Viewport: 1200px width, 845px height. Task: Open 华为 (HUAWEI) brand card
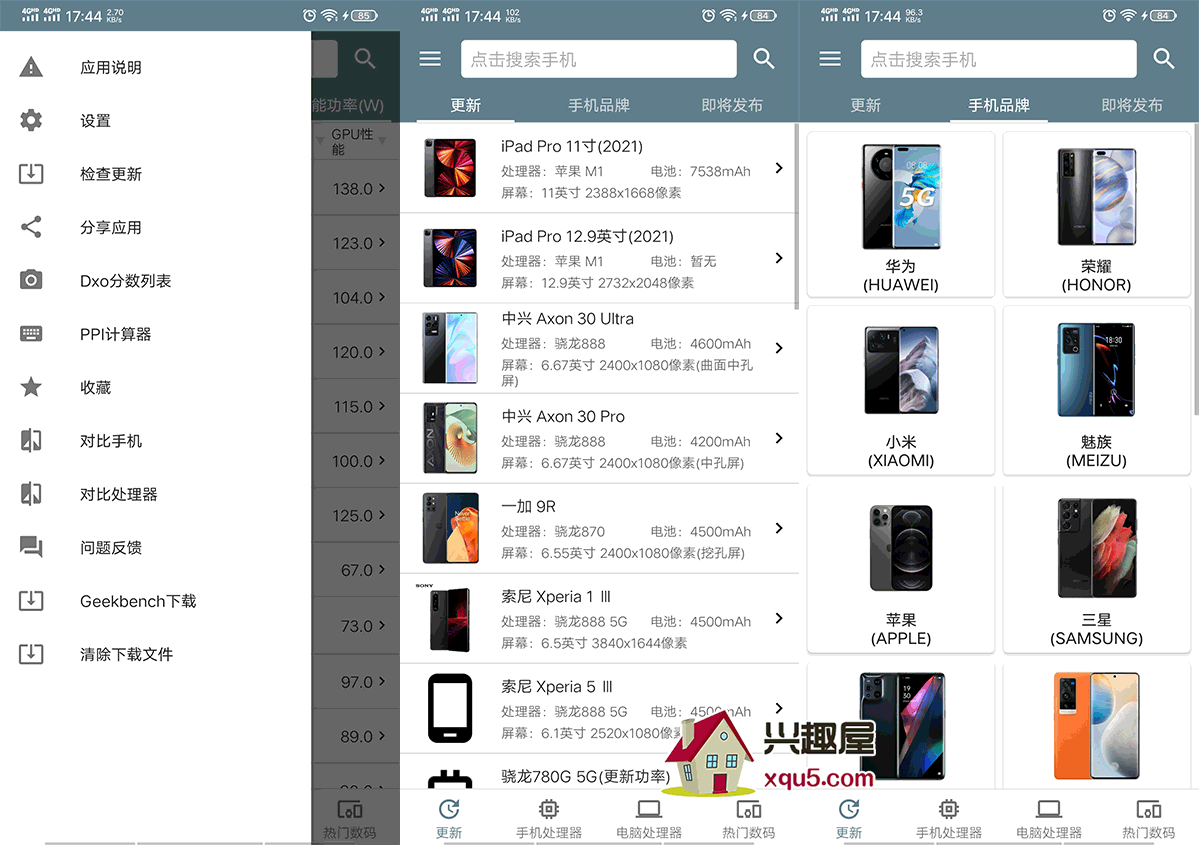[901, 214]
